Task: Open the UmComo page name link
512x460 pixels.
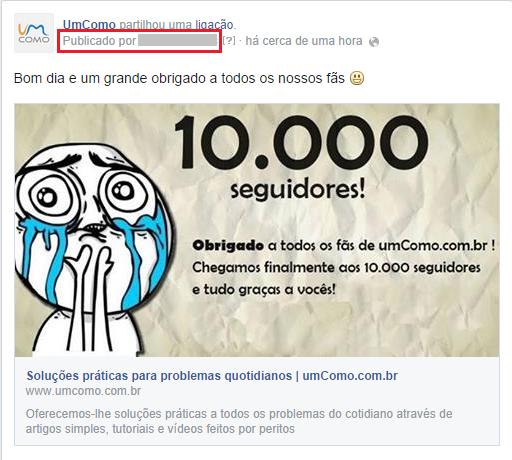Action: [89, 25]
